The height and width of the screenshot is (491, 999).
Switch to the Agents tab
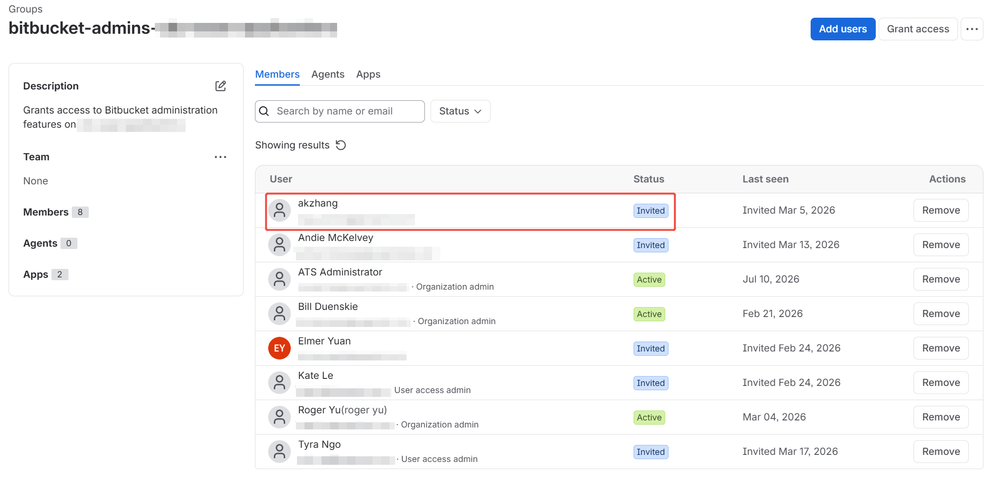[327, 75]
